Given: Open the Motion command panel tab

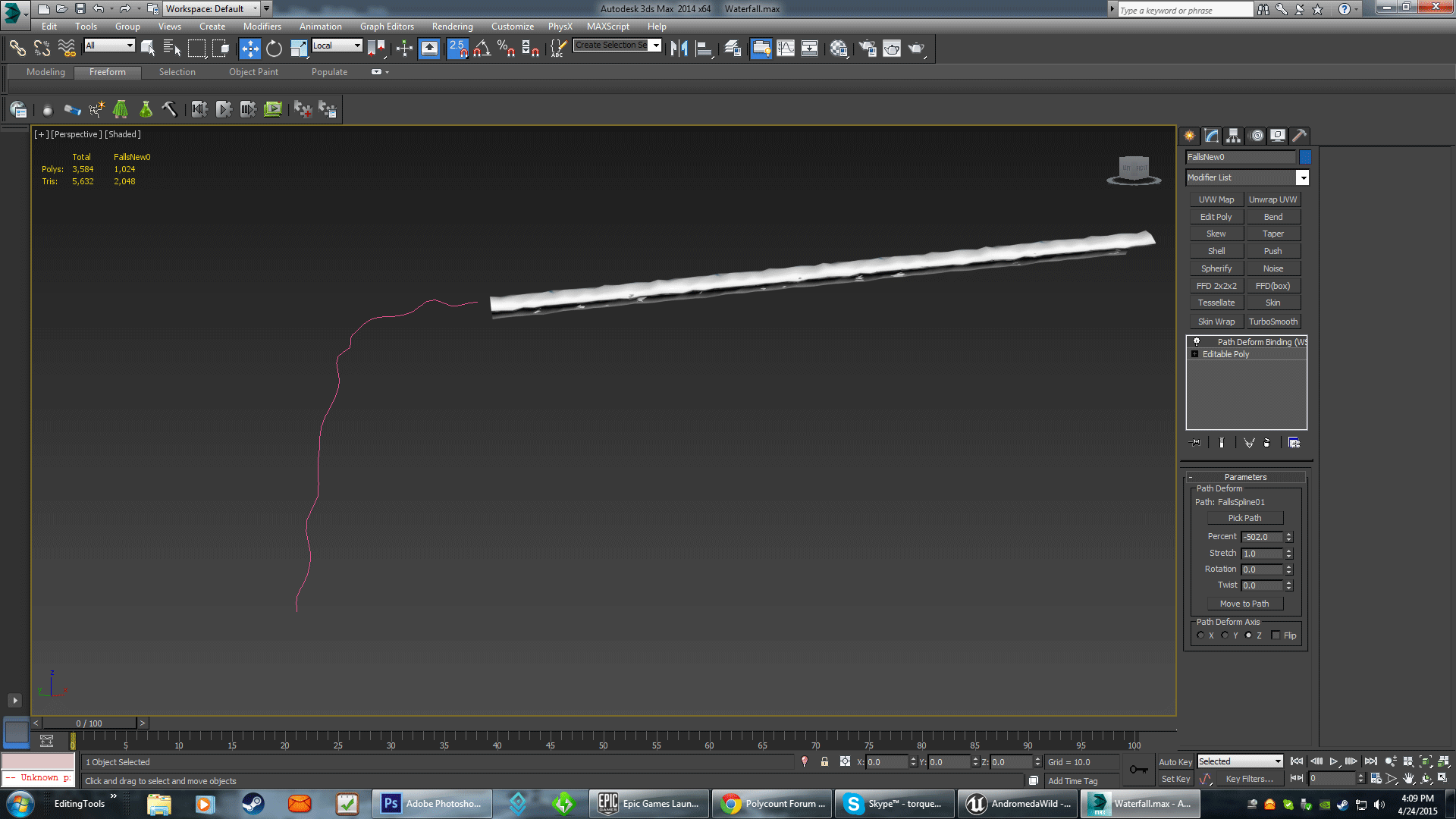Looking at the screenshot, I should [1257, 136].
